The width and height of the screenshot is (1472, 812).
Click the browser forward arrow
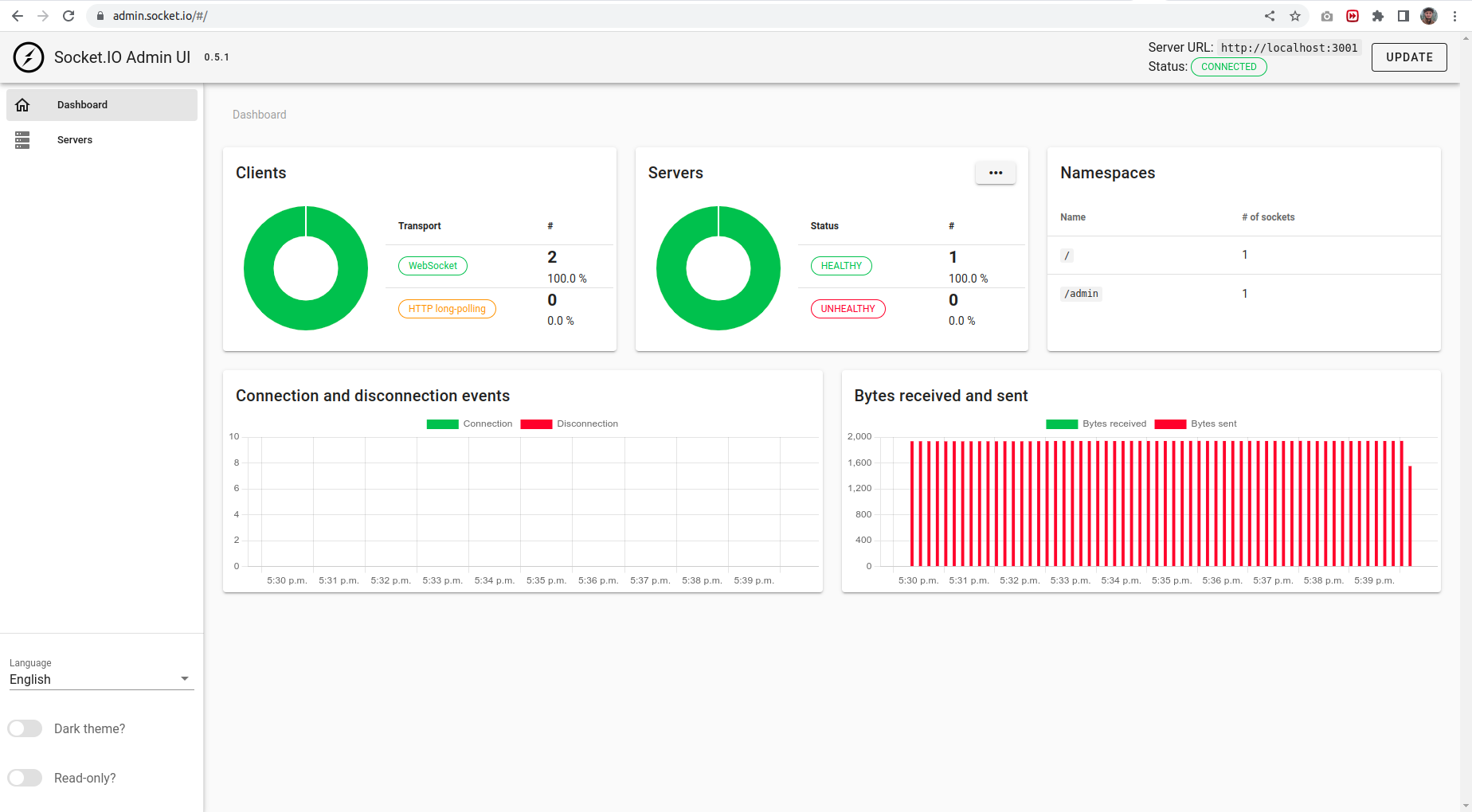pyautogui.click(x=43, y=16)
